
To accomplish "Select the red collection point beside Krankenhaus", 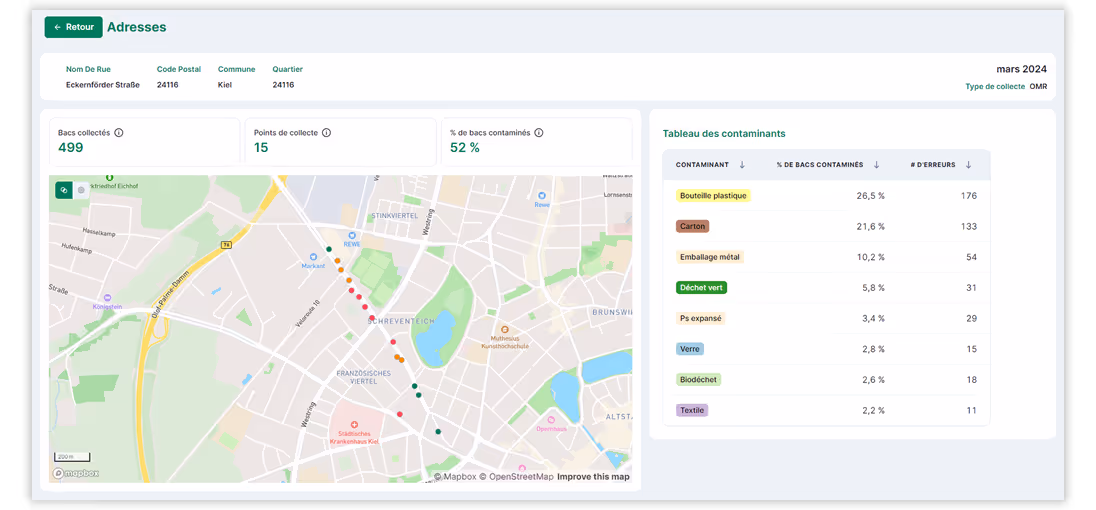I will (x=400, y=414).
